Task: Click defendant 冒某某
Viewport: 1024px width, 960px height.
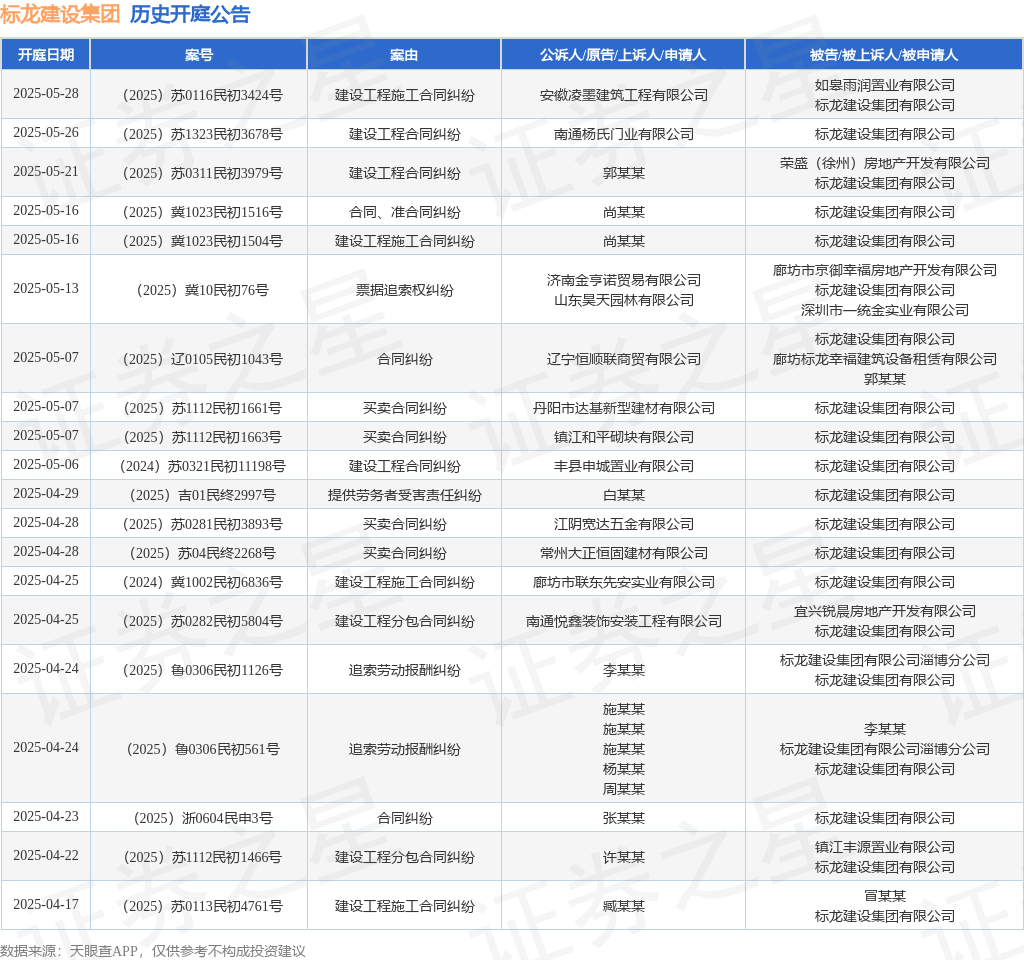Action: [x=885, y=897]
